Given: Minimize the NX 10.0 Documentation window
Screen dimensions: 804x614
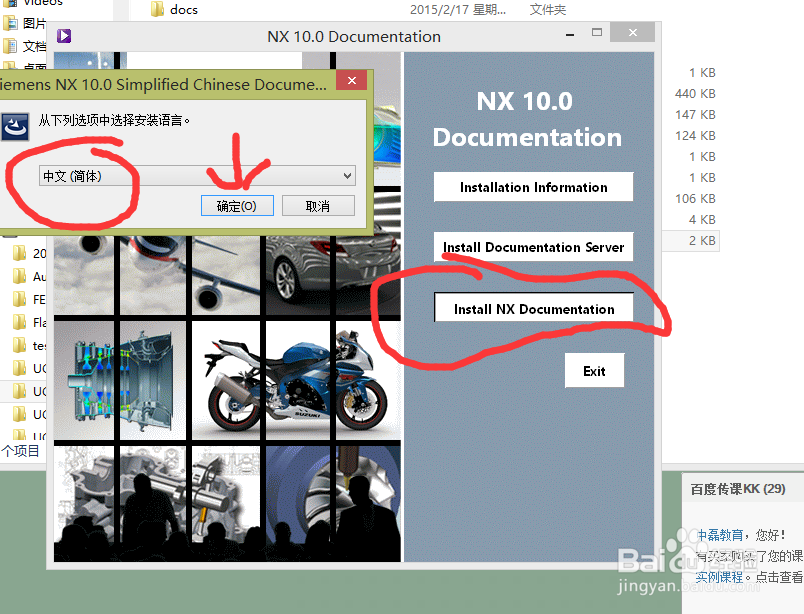Looking at the screenshot, I should click(x=570, y=34).
